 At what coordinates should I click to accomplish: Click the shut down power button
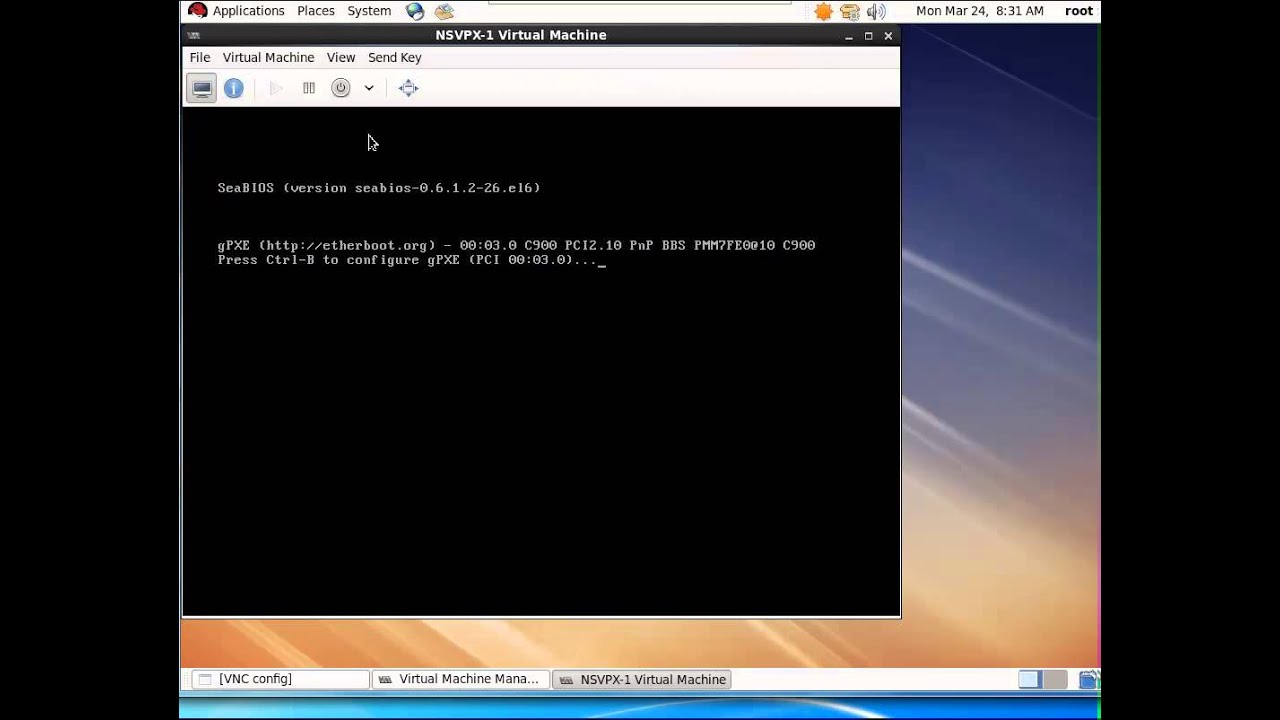coord(341,88)
